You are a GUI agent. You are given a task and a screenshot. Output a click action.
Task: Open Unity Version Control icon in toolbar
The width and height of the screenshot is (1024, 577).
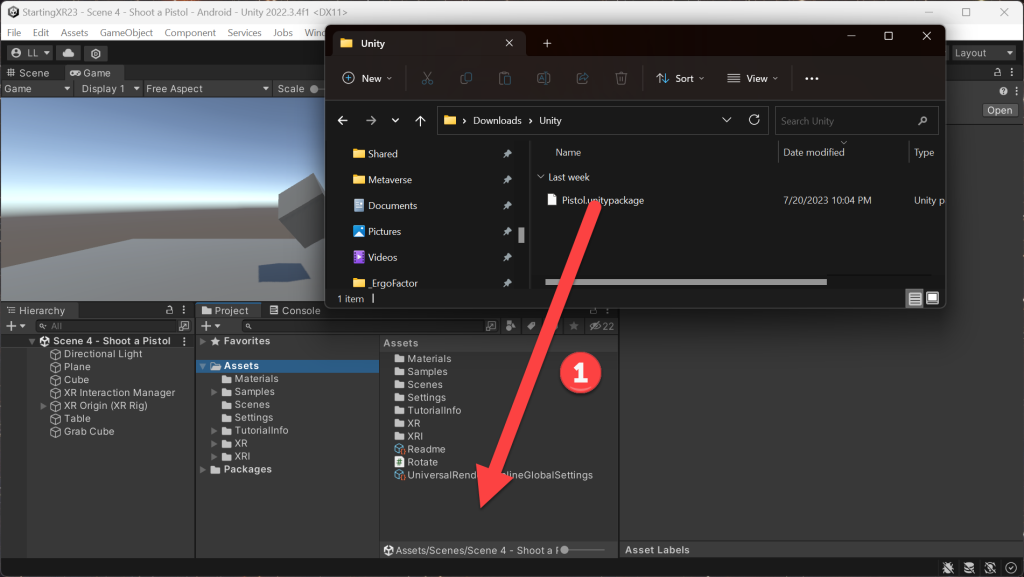[x=95, y=53]
